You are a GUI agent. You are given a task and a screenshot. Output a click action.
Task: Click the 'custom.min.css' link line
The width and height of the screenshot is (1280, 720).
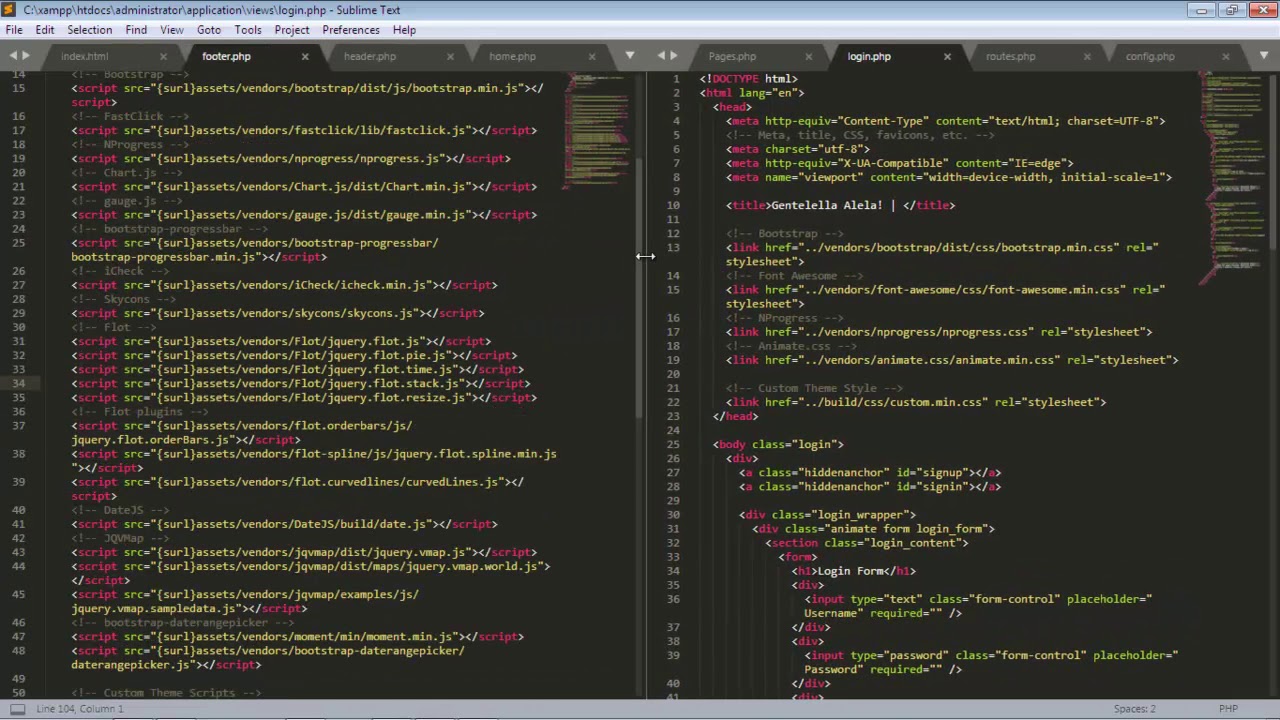pos(916,403)
